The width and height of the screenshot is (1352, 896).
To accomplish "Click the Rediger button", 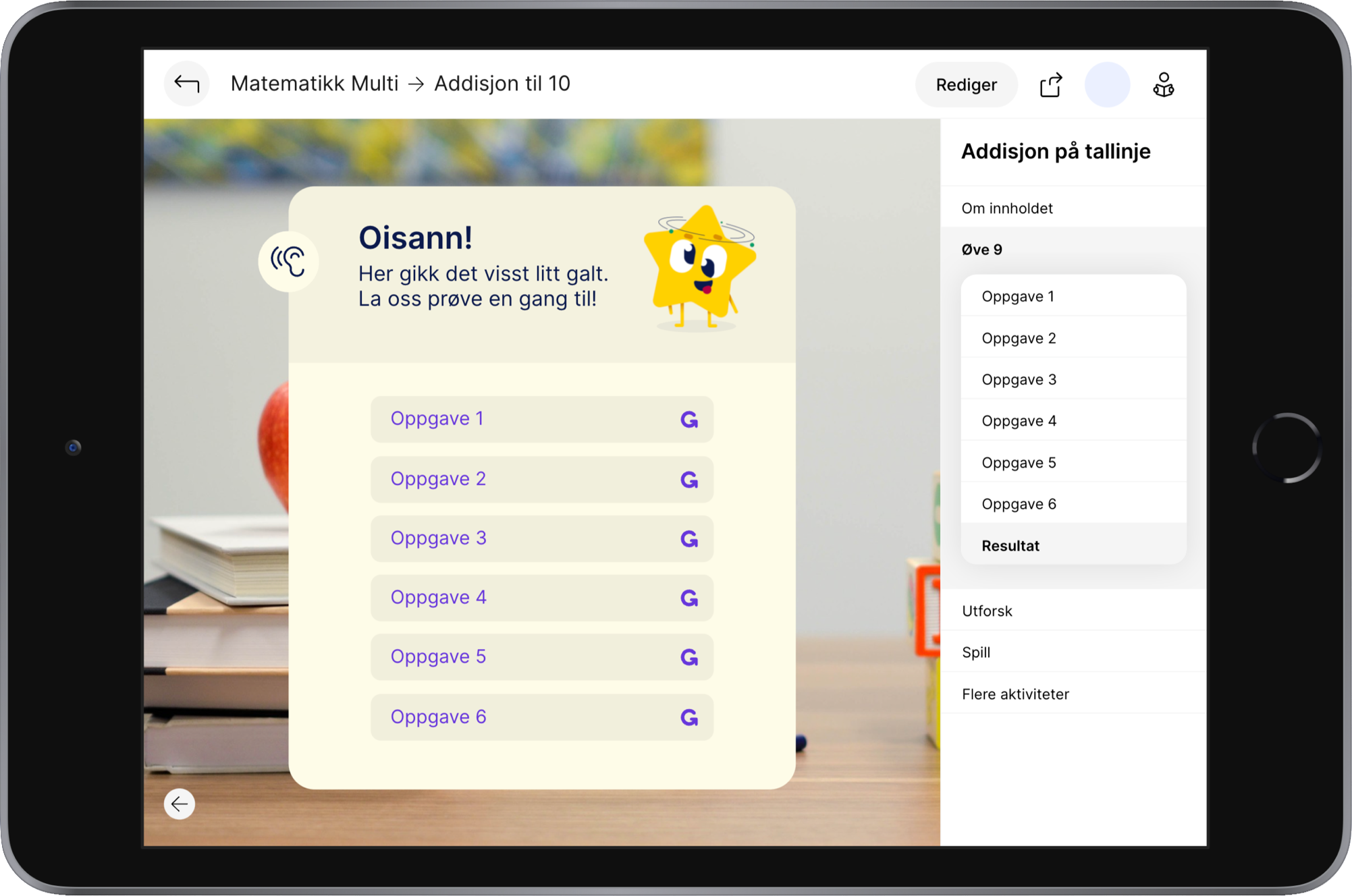I will 966,85.
